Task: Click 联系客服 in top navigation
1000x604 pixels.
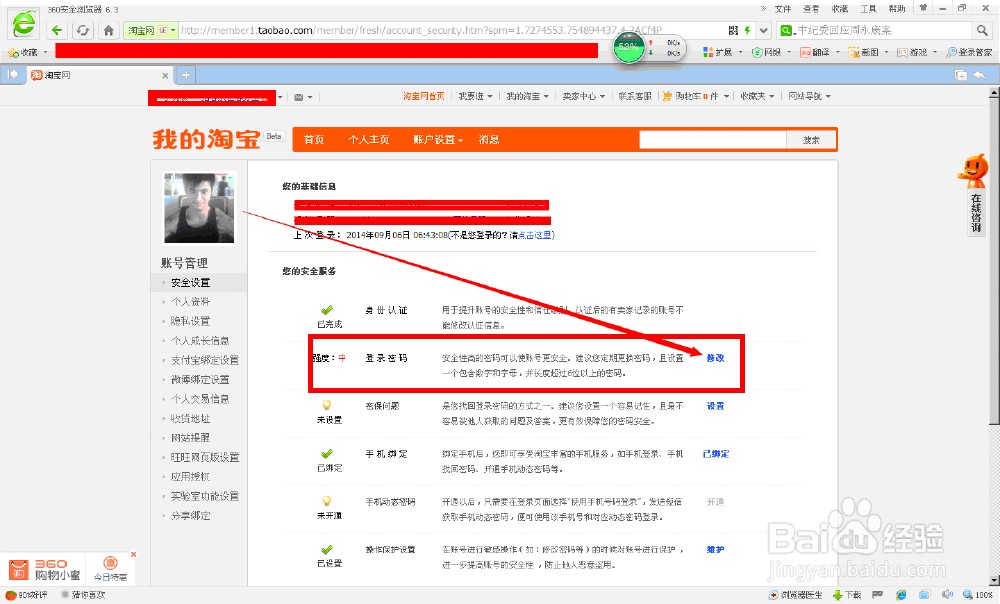Action: [635, 96]
